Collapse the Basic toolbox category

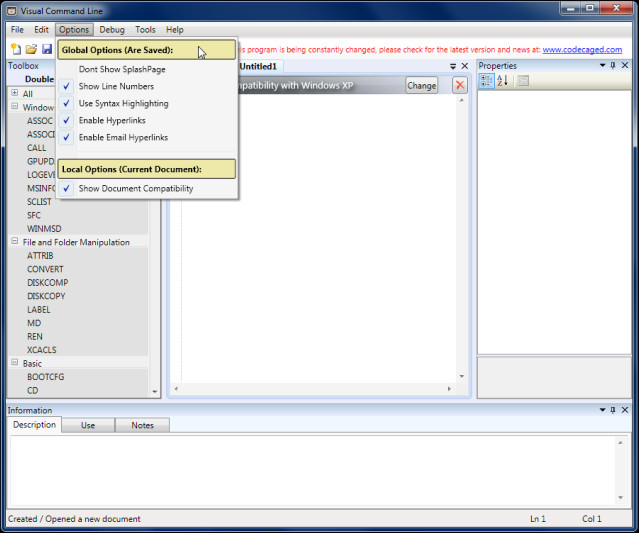tap(15, 362)
